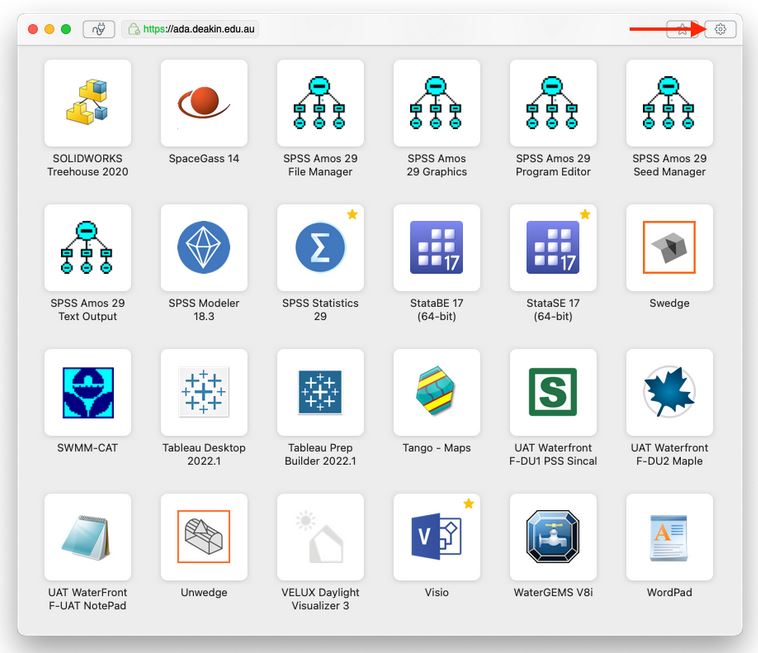Launch SpaceGass 14

point(204,103)
